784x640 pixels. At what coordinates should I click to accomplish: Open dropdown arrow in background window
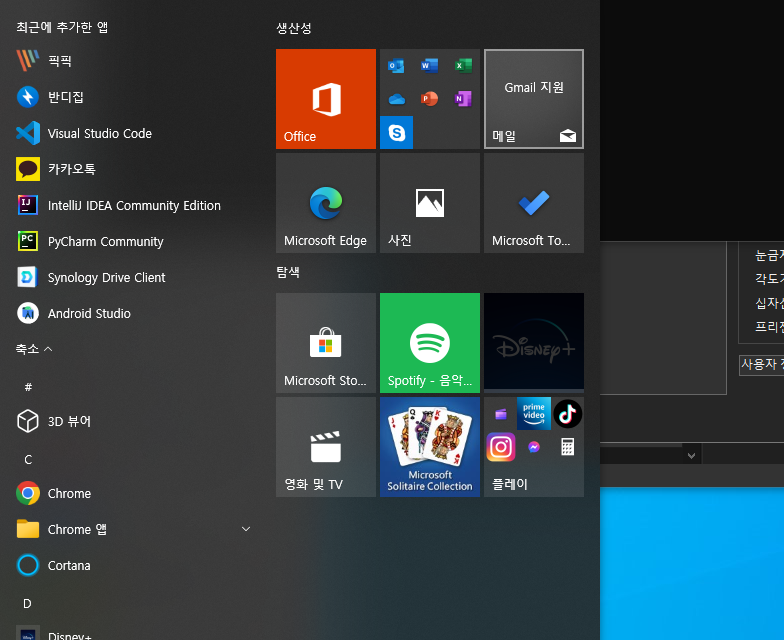(692, 456)
